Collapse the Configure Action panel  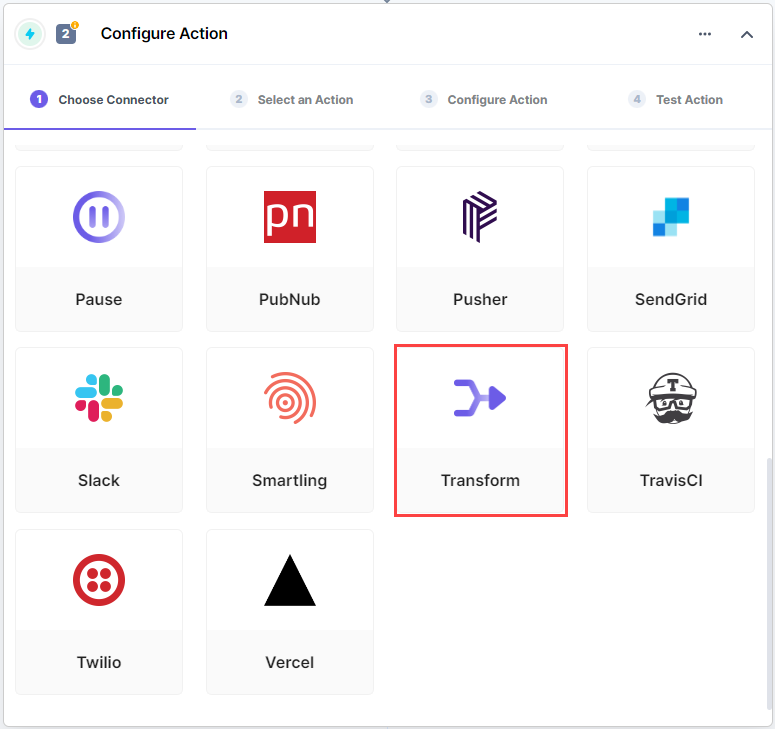point(747,34)
